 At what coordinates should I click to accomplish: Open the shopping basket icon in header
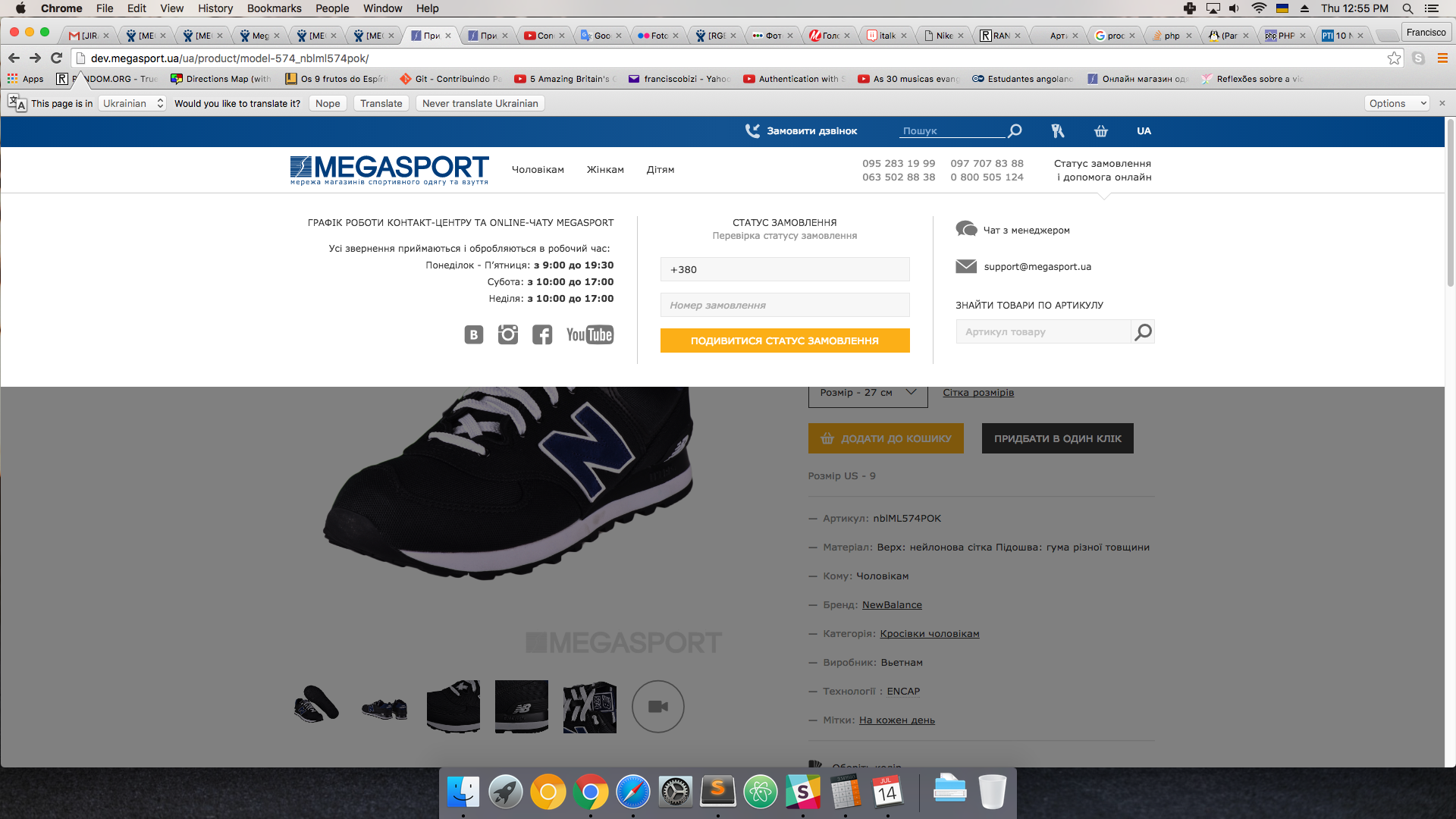(1101, 131)
